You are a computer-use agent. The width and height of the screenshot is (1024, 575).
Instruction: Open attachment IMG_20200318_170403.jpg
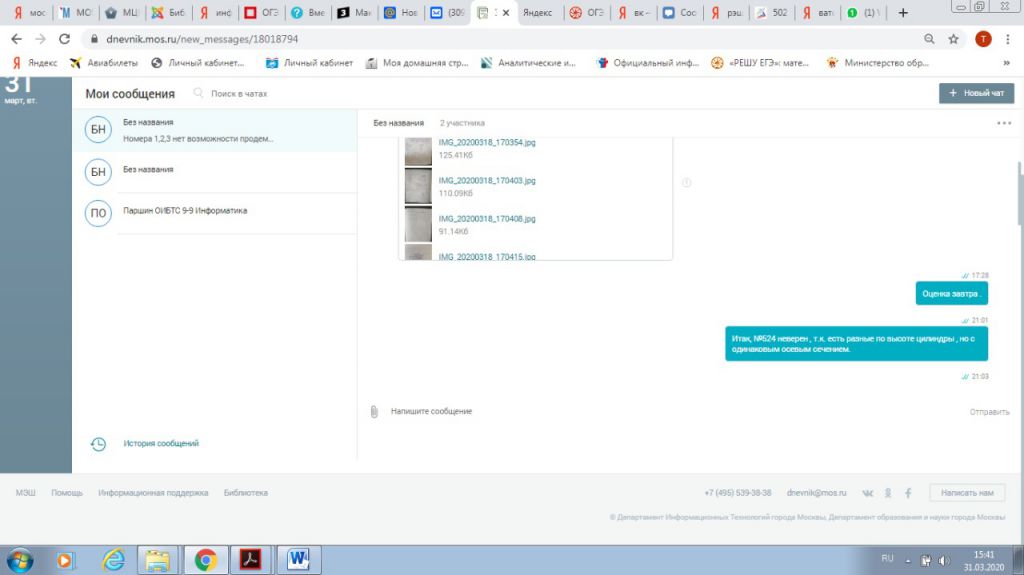pyautogui.click(x=487, y=180)
